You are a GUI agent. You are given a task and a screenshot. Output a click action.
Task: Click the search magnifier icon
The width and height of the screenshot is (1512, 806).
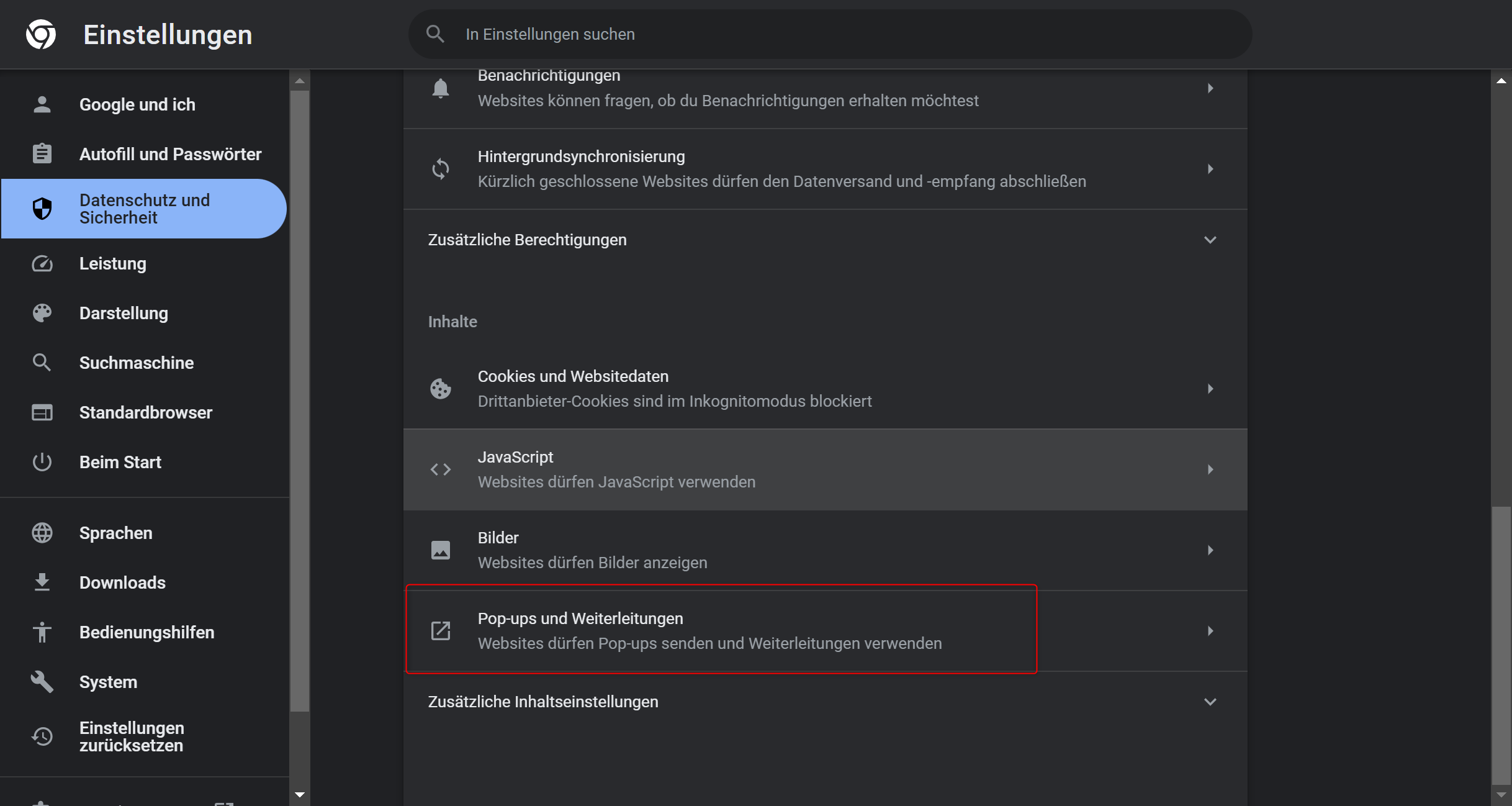point(435,34)
